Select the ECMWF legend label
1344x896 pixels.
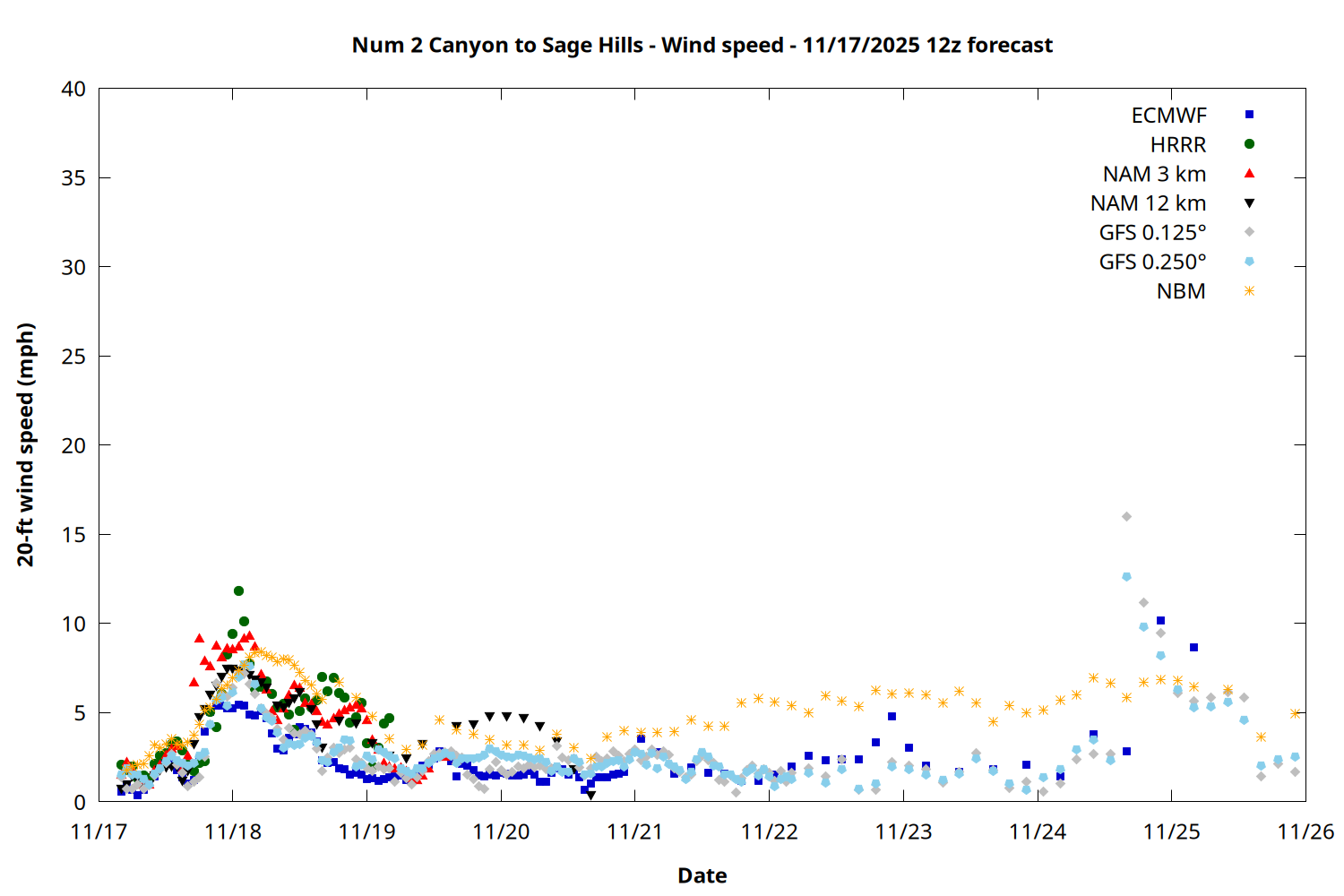(1168, 116)
